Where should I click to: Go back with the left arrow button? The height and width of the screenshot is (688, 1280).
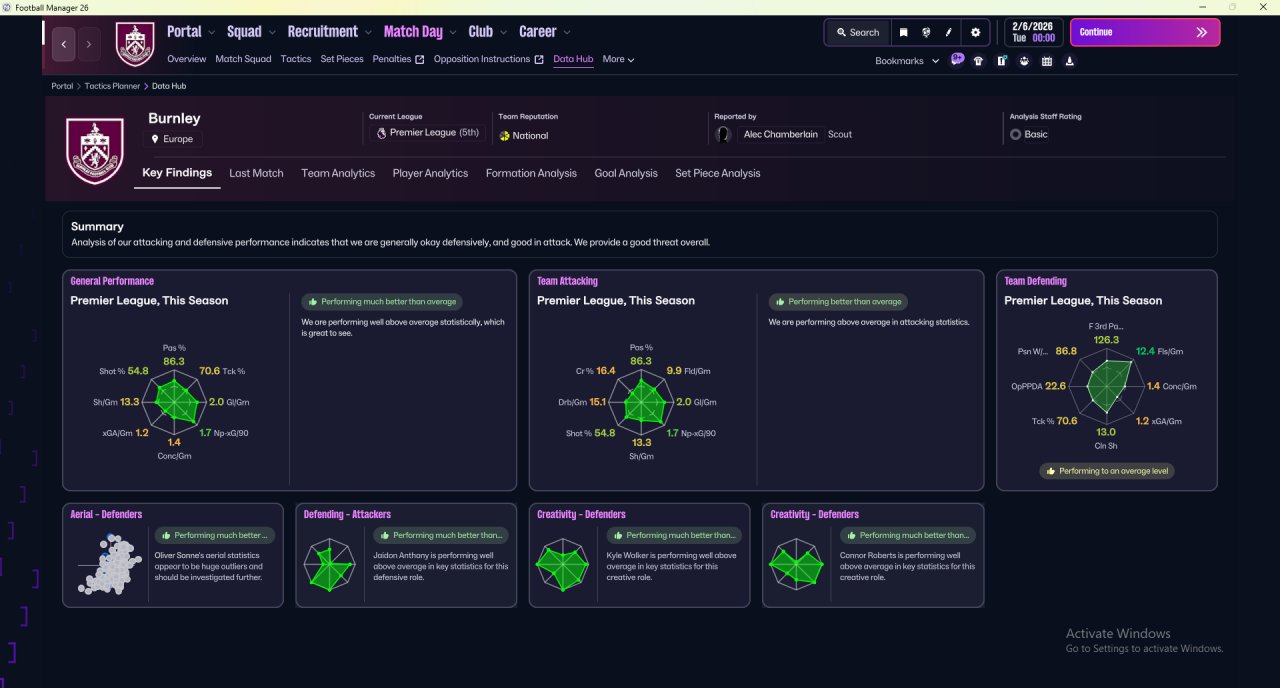[x=64, y=44]
